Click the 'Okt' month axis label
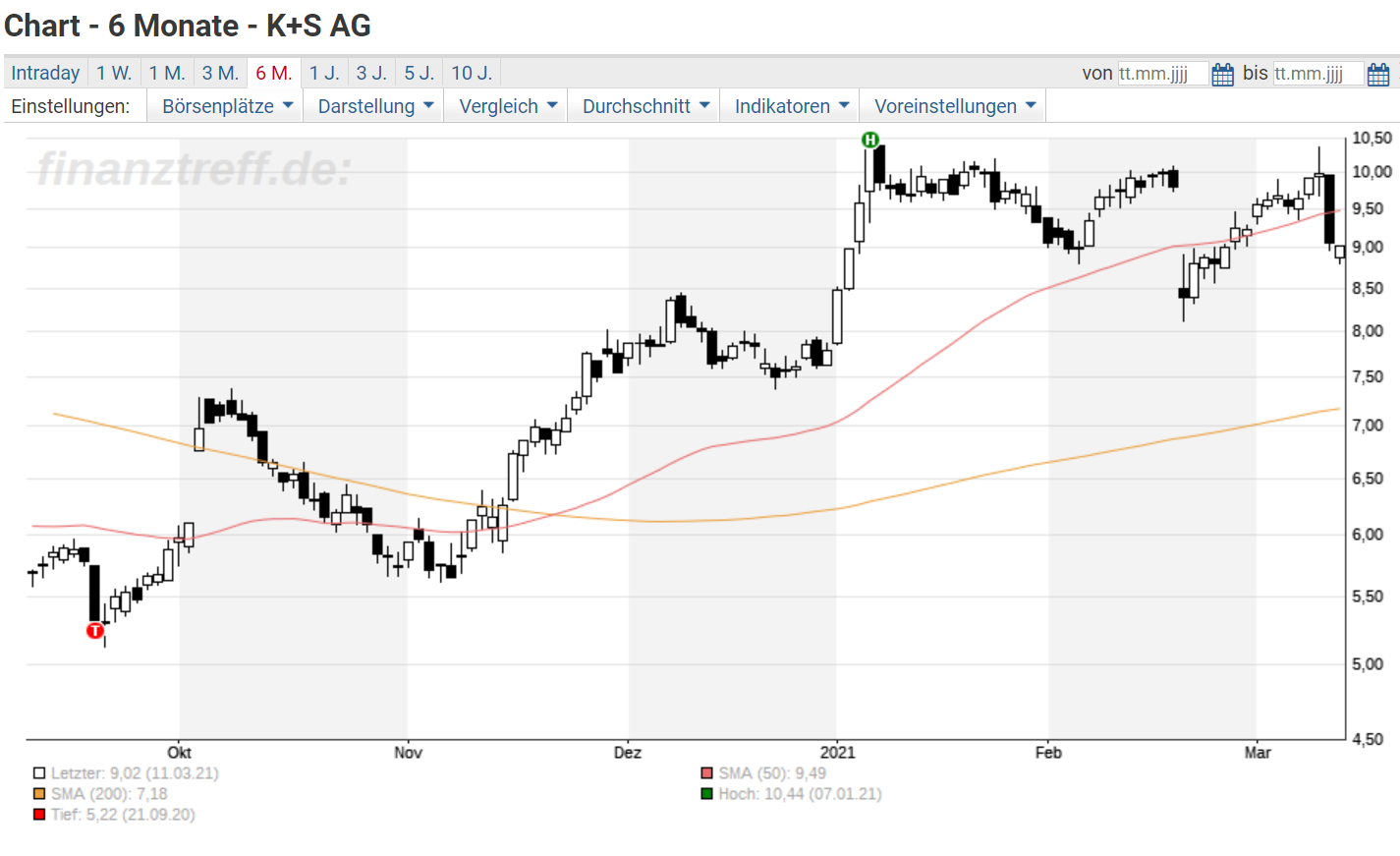 [179, 753]
